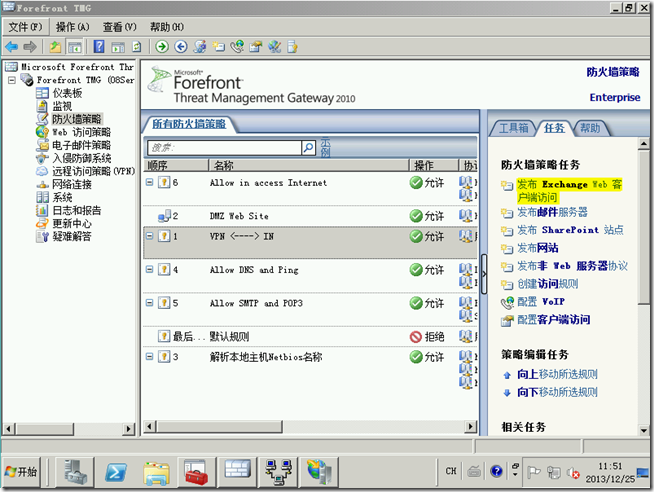Open the blue Help question-mark toolbar icon
The image size is (654, 492).
(99, 47)
